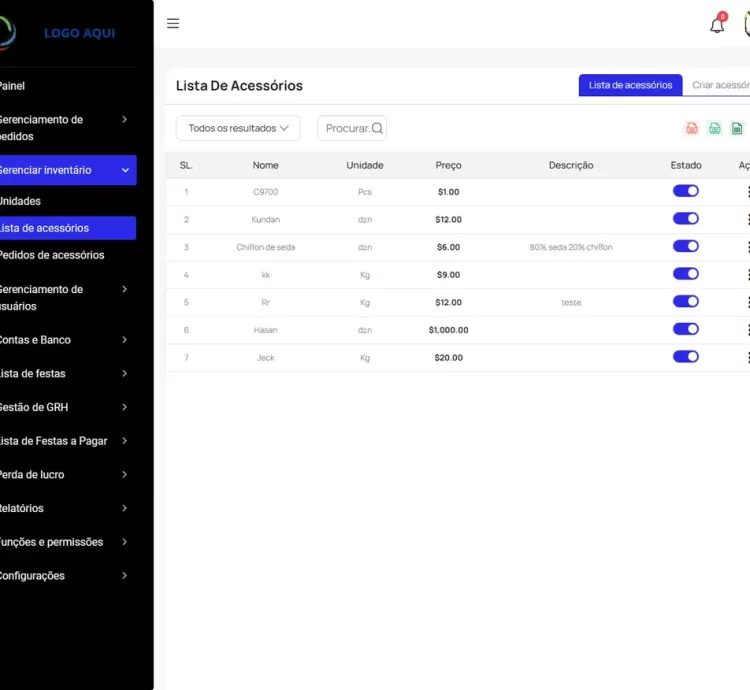
Task: Open the actions menu for the C9700 row
Action: tap(746, 191)
